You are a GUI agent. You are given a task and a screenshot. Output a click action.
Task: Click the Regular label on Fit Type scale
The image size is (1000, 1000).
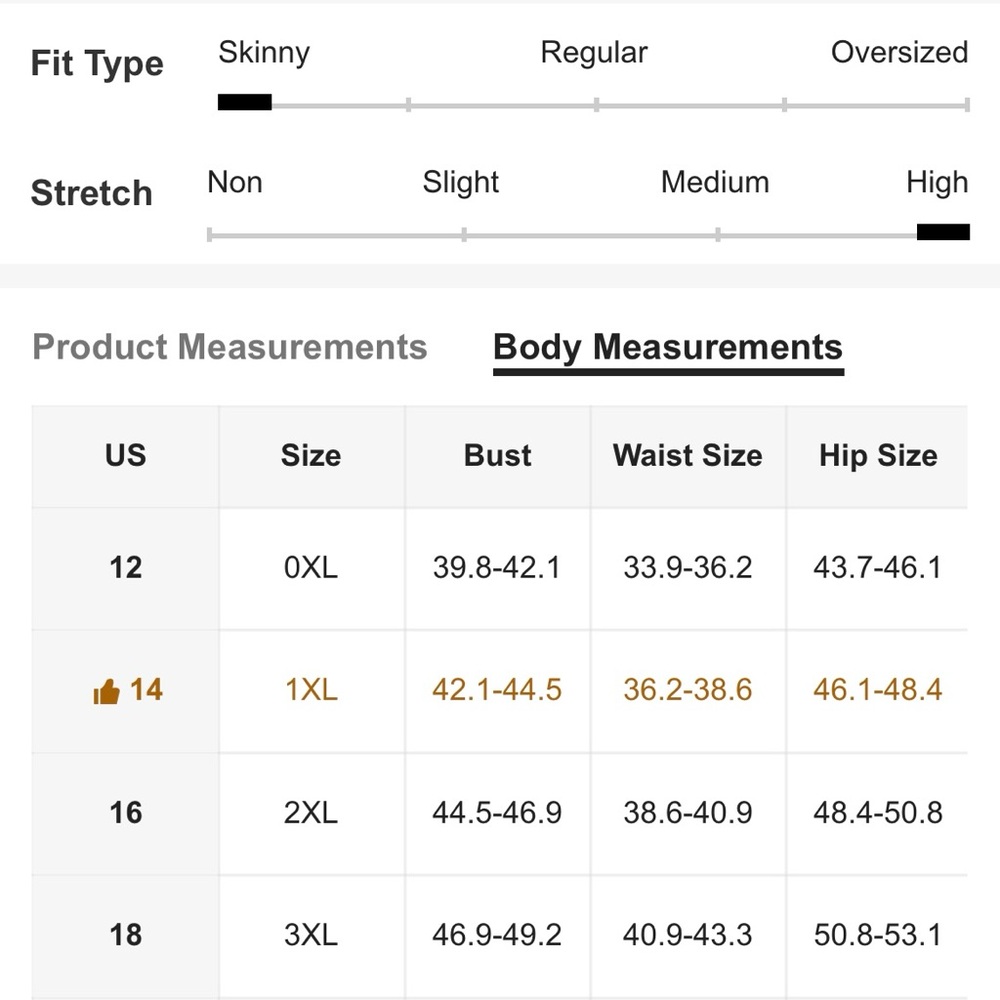tap(594, 53)
